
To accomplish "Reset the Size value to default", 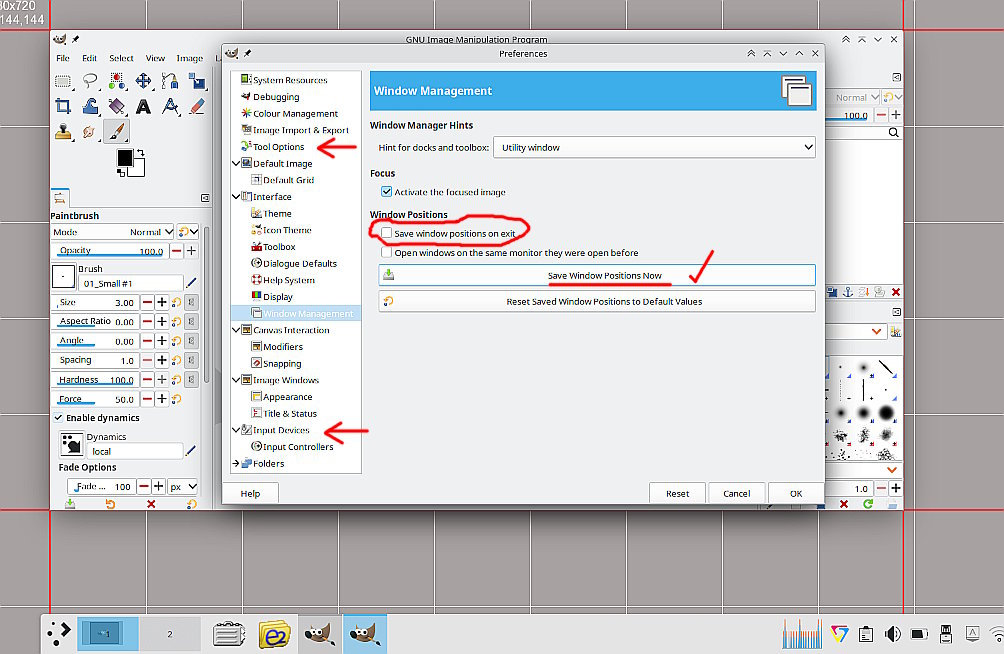I will point(177,302).
